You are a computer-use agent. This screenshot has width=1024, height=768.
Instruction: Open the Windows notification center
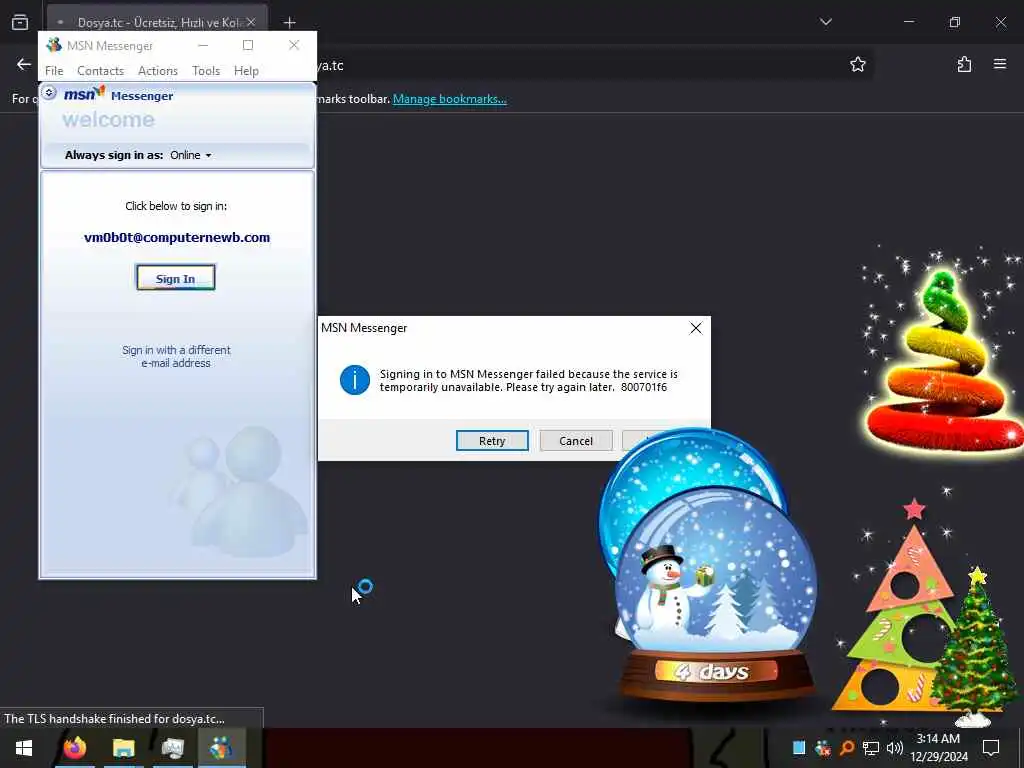pos(991,748)
